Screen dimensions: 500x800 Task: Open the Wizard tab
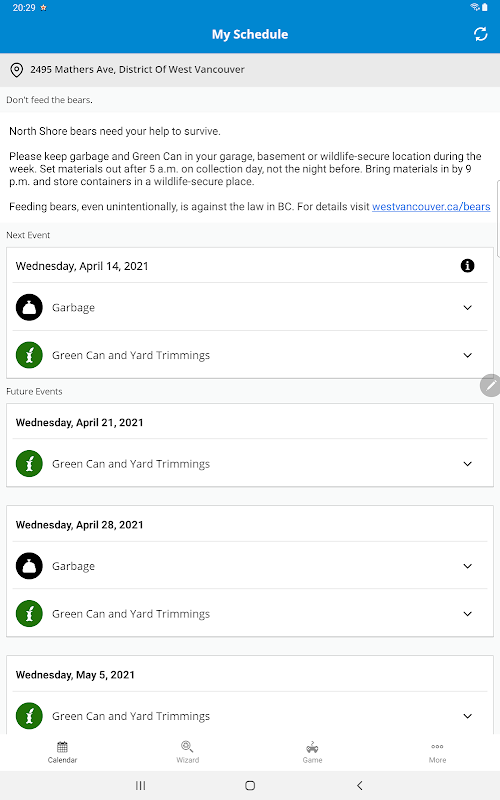tap(187, 753)
